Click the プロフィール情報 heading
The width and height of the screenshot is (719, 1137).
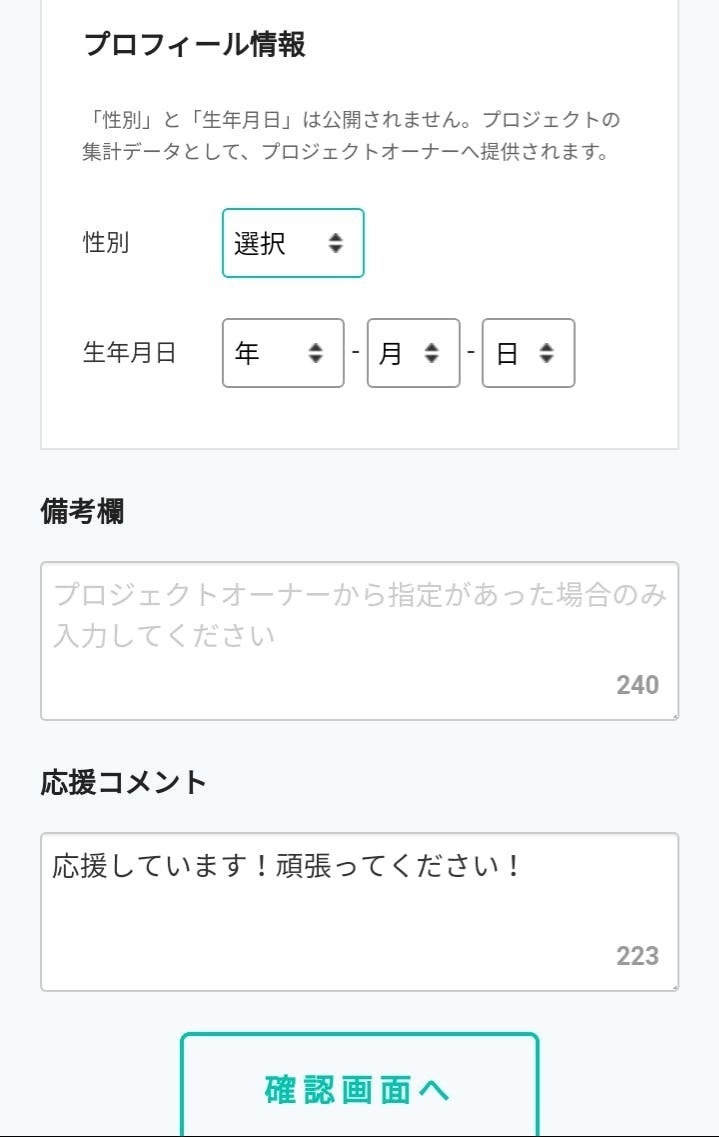(x=195, y=45)
